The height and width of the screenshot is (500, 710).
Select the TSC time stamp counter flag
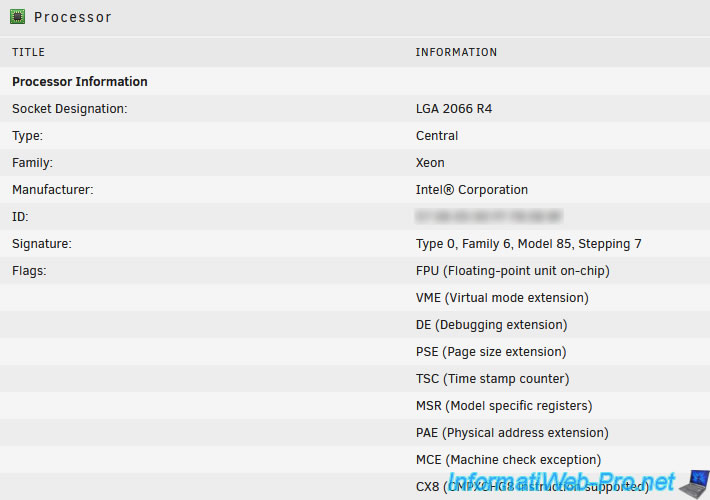492,379
